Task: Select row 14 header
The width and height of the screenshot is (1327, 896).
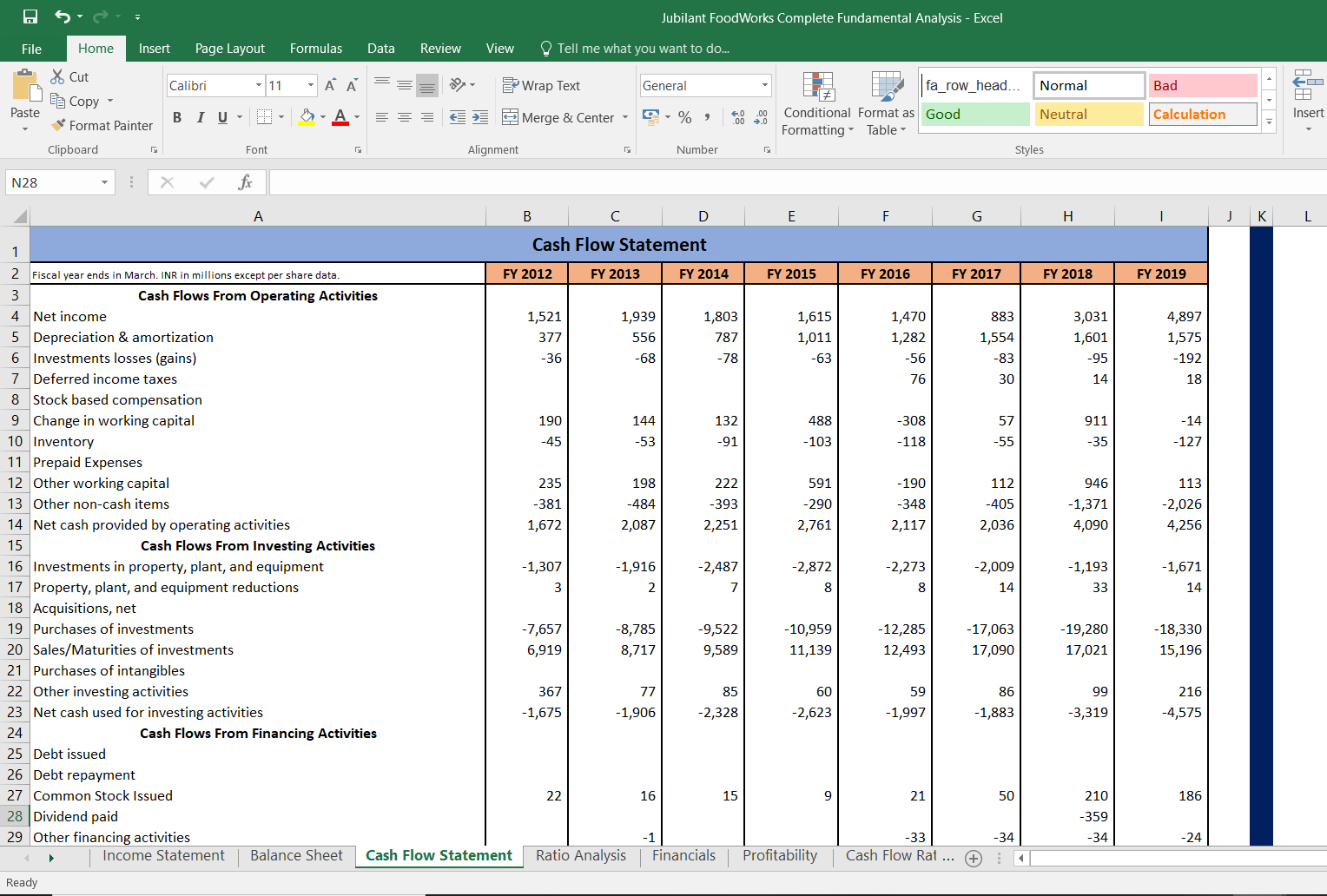Action: 15,524
